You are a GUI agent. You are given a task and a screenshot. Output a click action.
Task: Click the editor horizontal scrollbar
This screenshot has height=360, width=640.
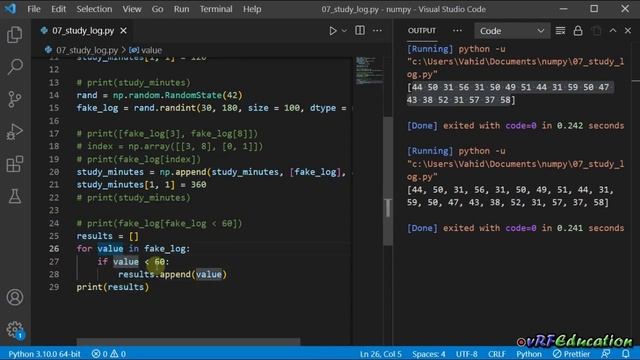coord(188,342)
